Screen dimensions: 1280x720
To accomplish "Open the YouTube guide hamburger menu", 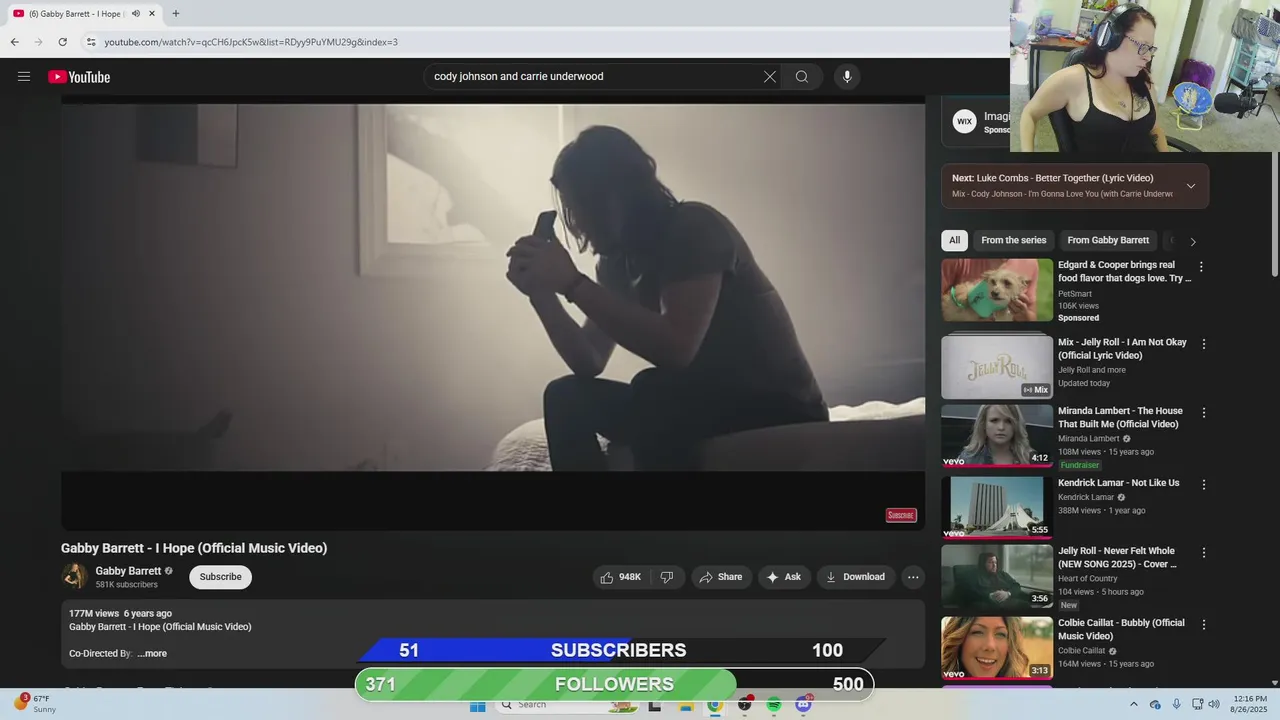I will pyautogui.click(x=24, y=76).
